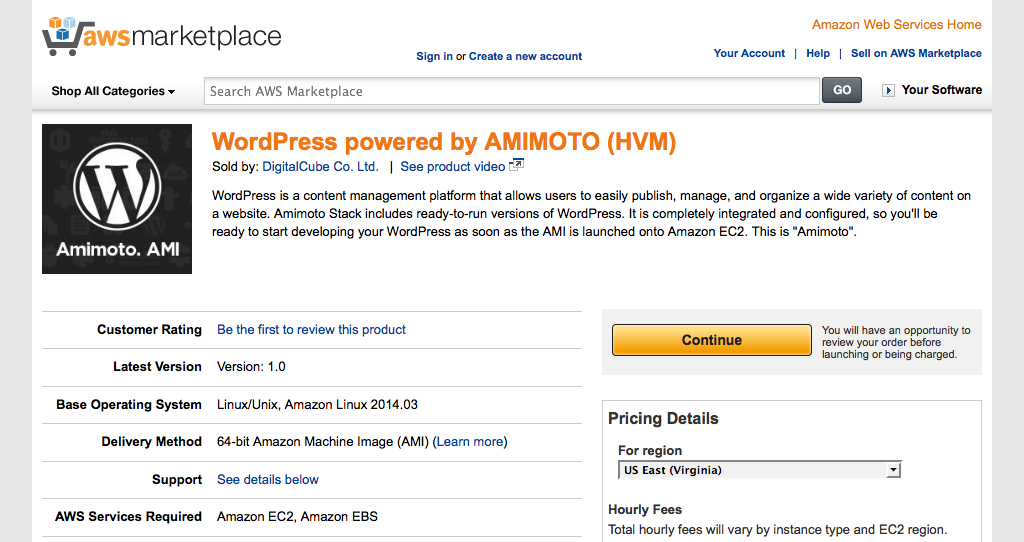This screenshot has height=542, width=1024.
Task: Click the AWS Marketplace cart logo
Action: 162,36
